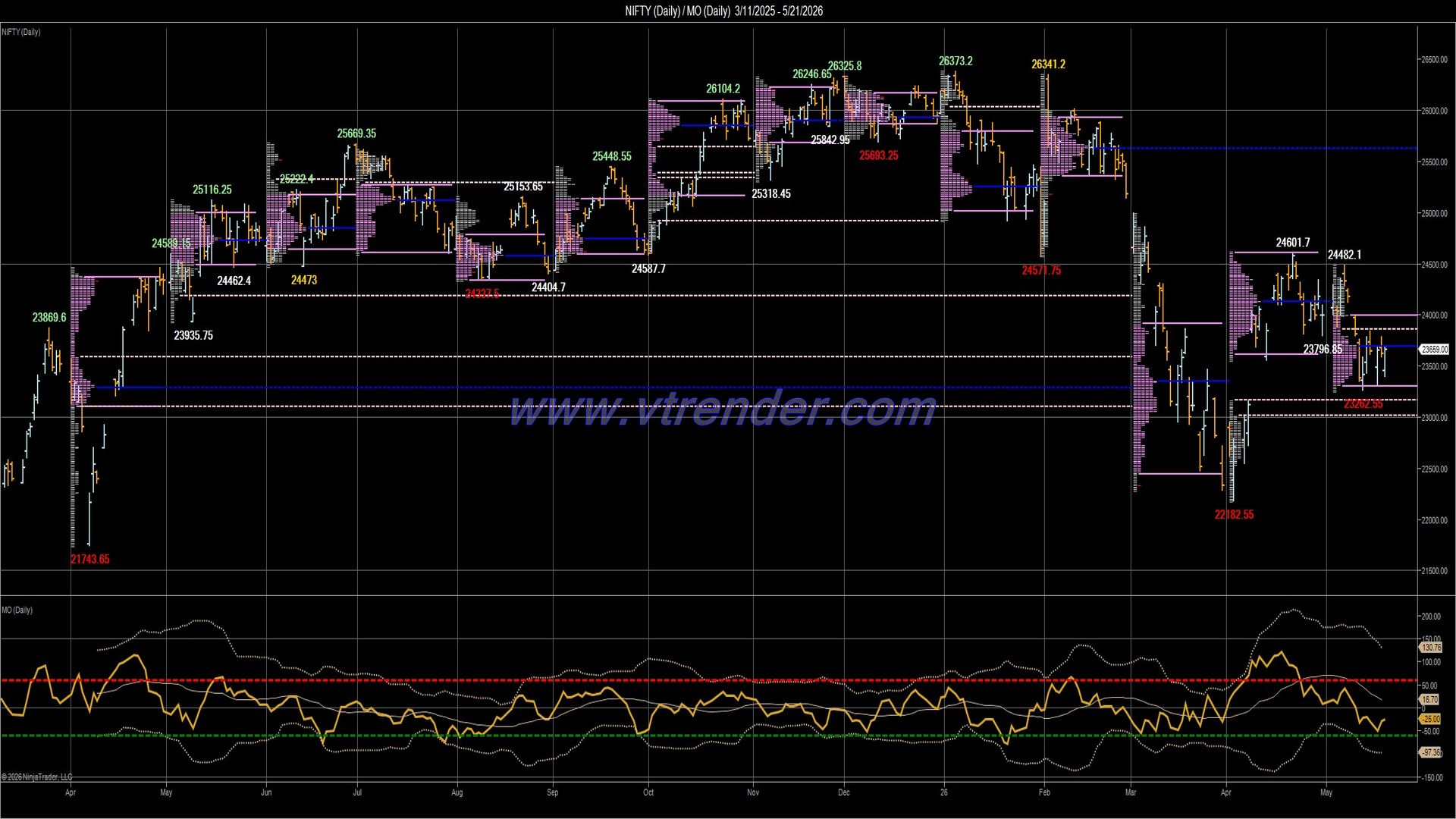Click the 22500.00 price axis label
The width and height of the screenshot is (1456, 819).
pos(1434,469)
